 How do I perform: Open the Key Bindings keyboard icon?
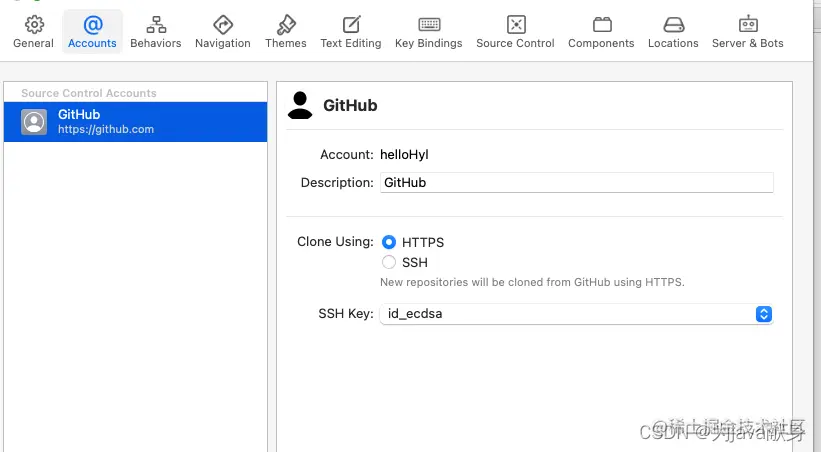[429, 25]
